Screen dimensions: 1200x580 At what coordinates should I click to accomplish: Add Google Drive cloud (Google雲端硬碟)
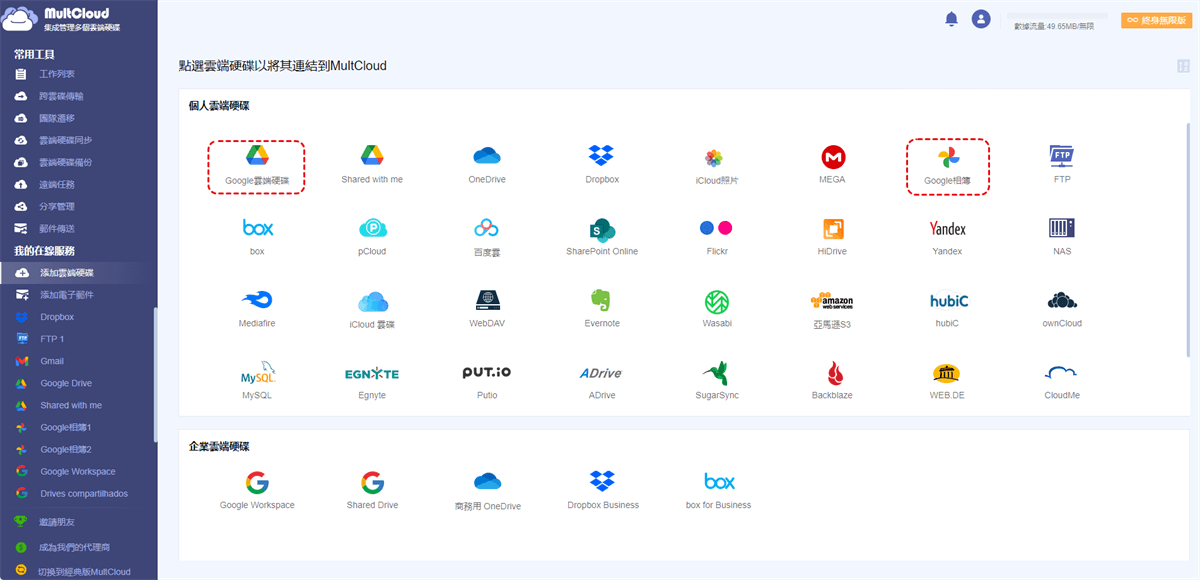(x=257, y=165)
